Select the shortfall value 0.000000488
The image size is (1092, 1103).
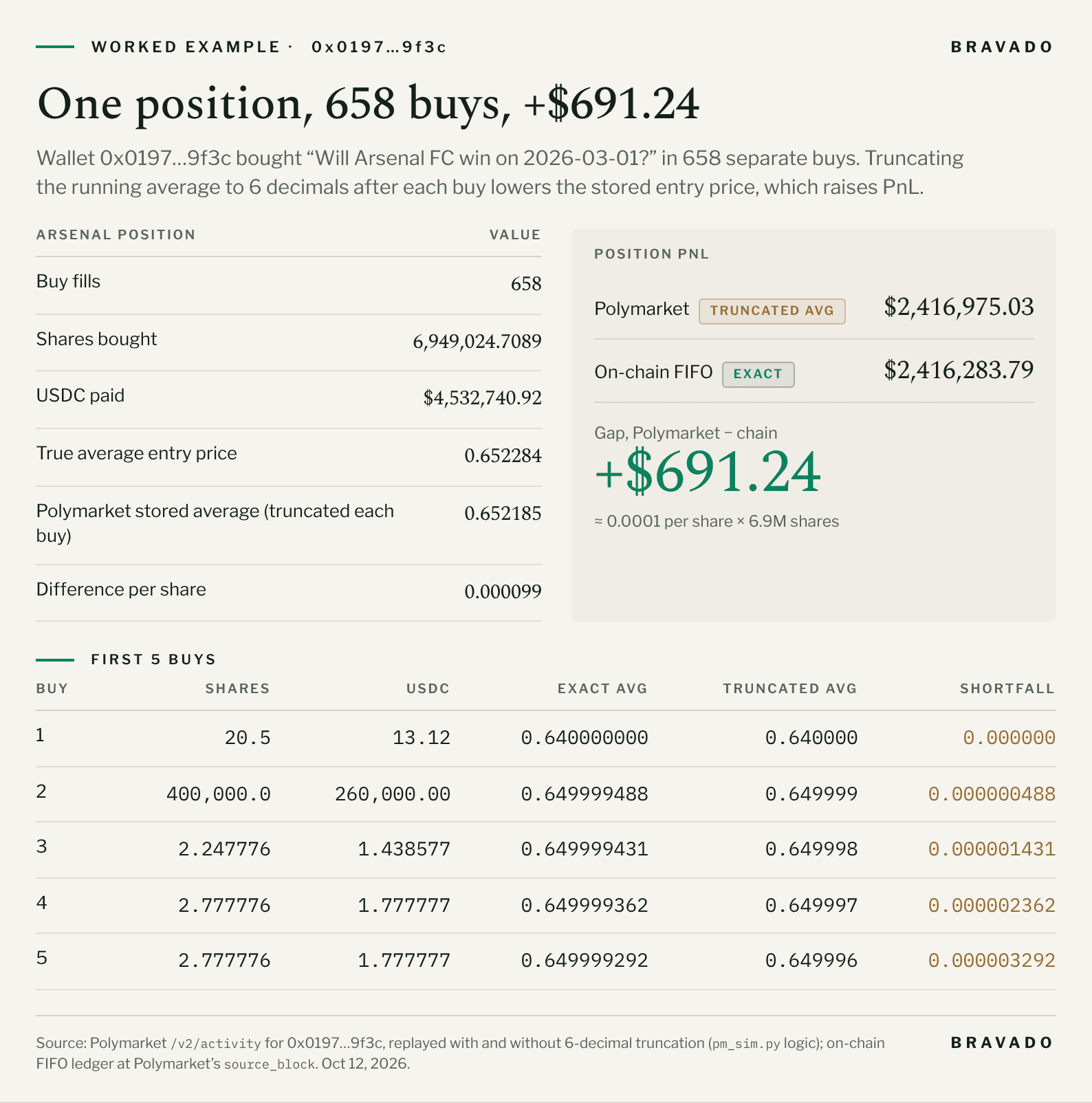coord(992,794)
